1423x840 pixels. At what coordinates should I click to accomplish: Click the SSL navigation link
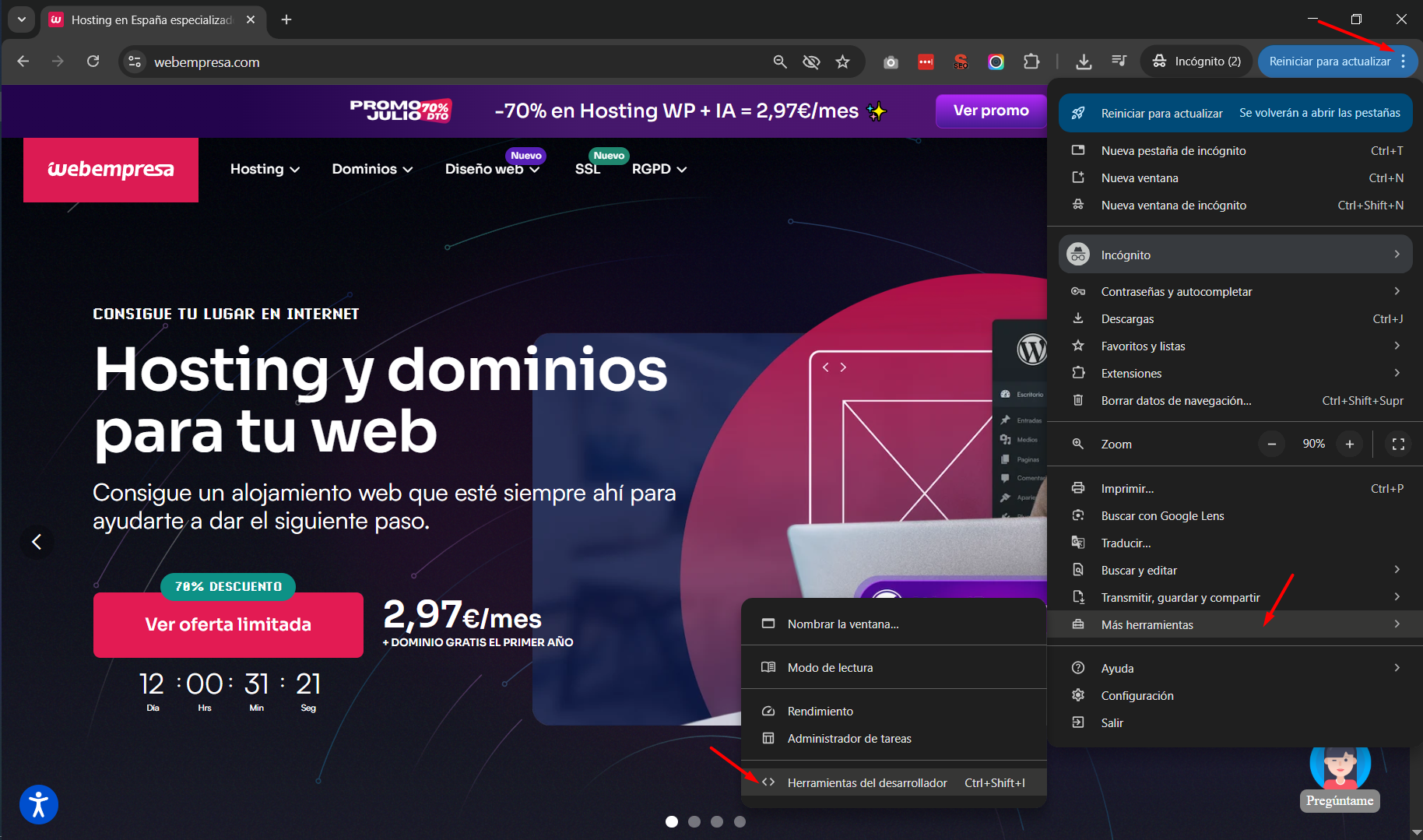[588, 169]
